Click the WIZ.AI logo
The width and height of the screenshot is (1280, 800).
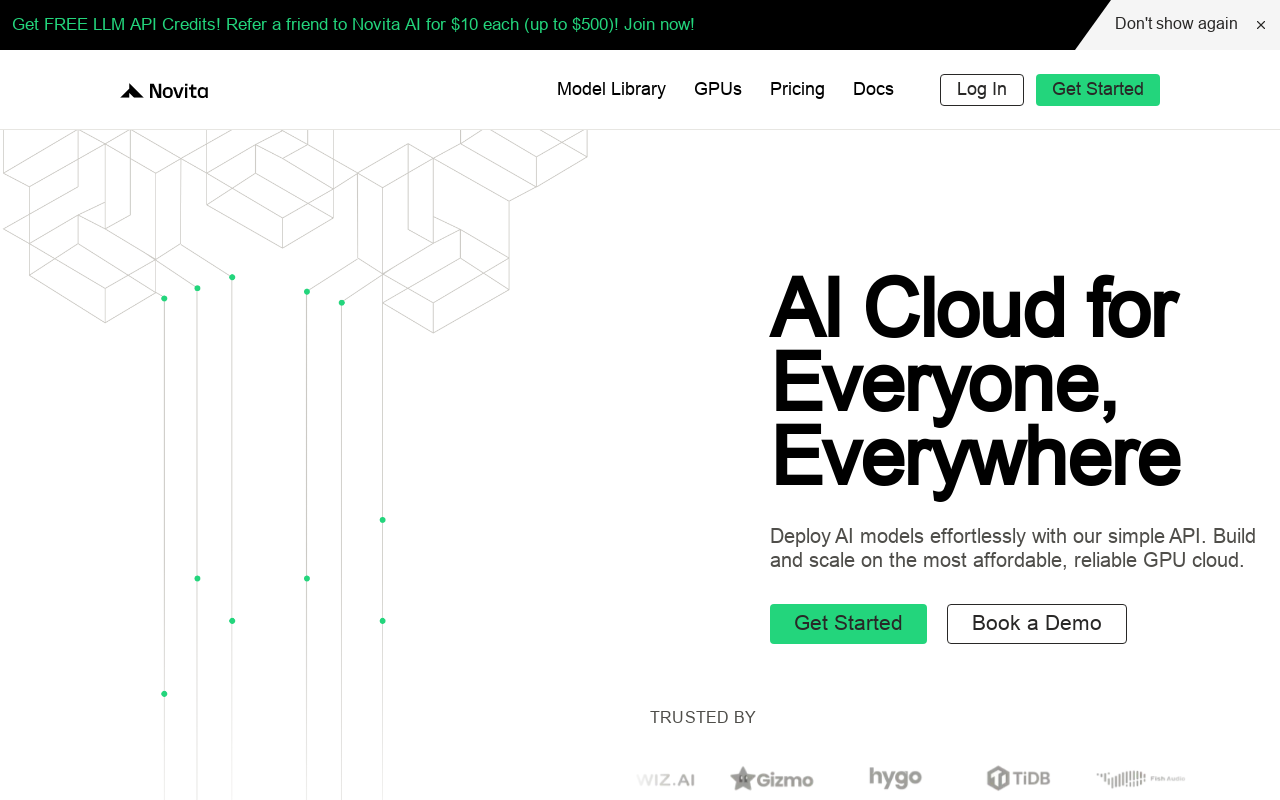pos(665,779)
